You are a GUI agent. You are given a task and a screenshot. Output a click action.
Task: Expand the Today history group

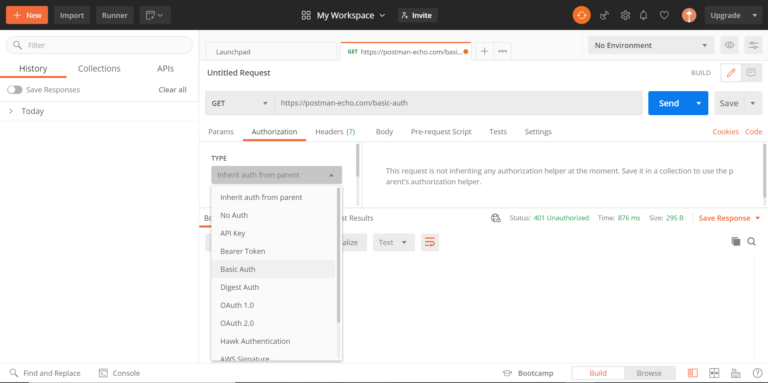[11, 111]
